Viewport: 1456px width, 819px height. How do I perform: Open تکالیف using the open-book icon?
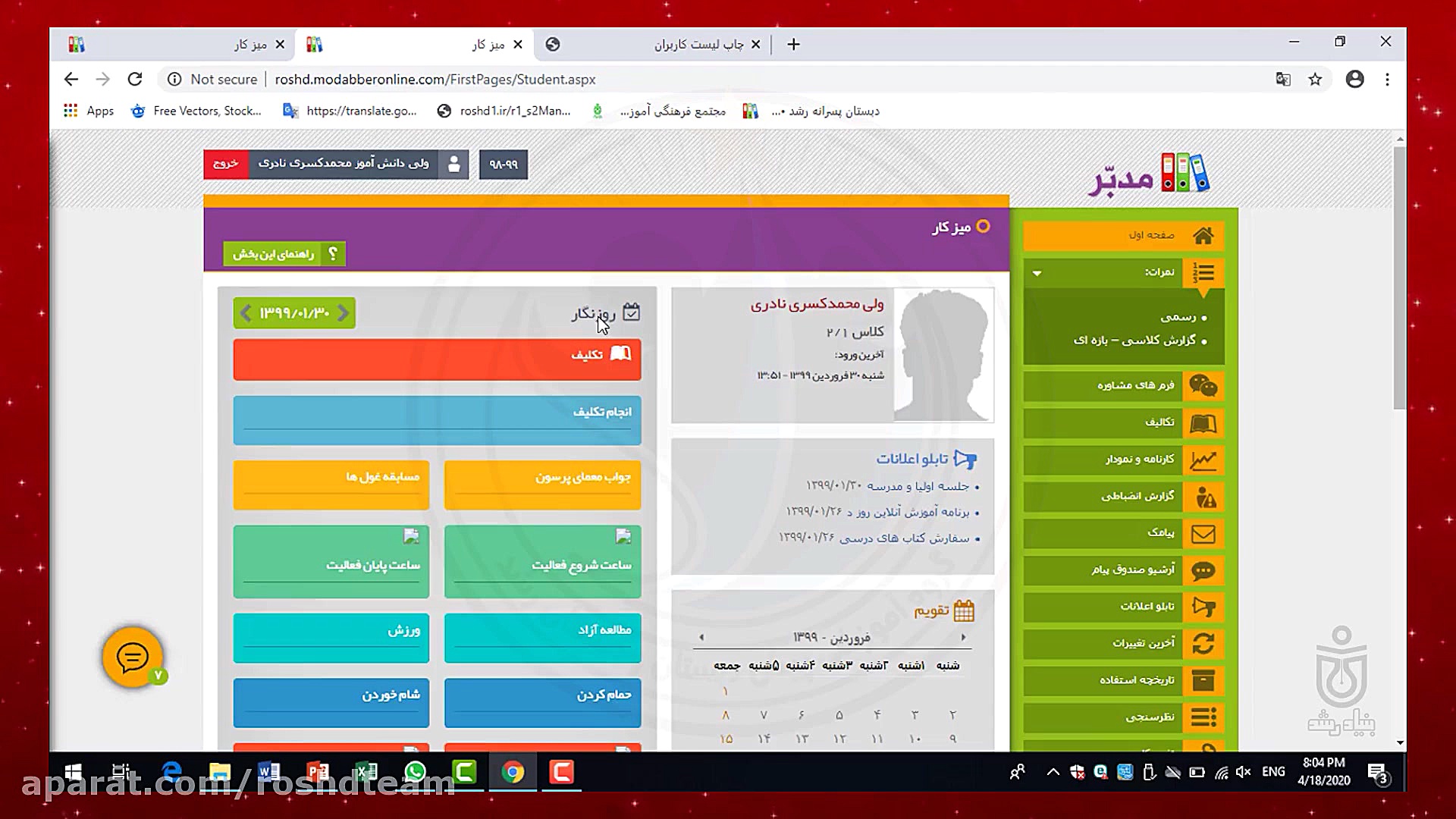click(1205, 423)
